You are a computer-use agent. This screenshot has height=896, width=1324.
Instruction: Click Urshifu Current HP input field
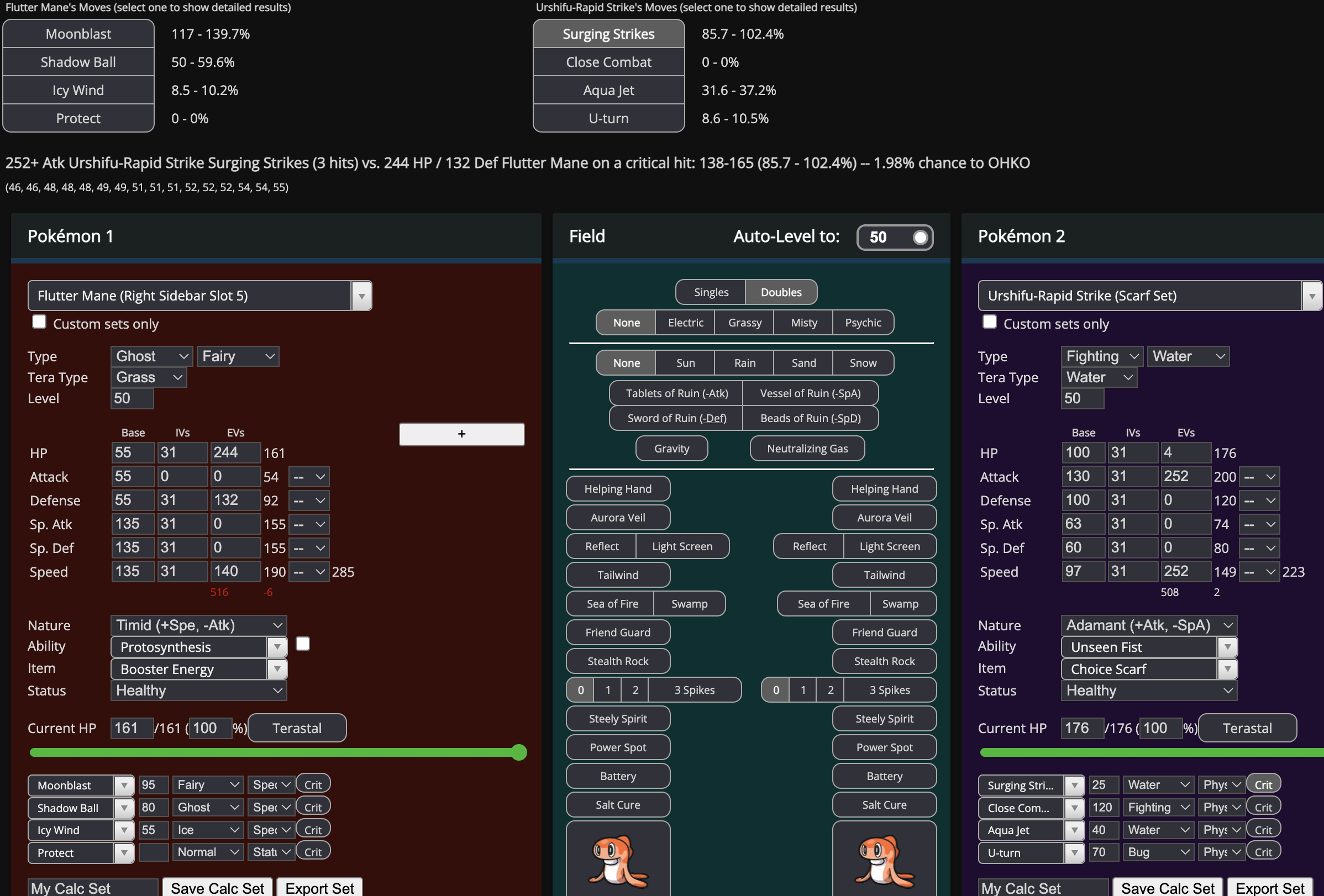coord(1082,728)
